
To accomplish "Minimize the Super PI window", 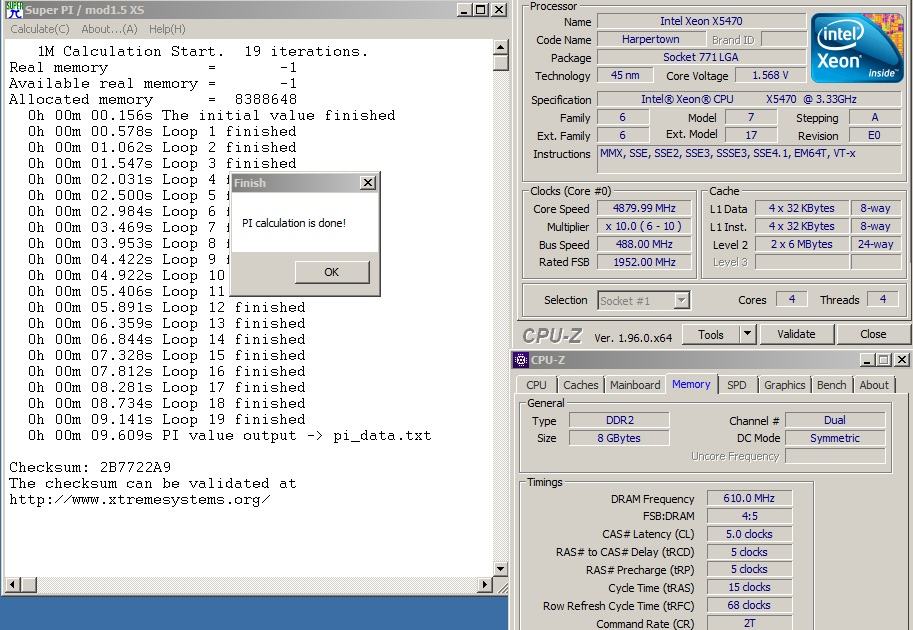I will coord(464,10).
